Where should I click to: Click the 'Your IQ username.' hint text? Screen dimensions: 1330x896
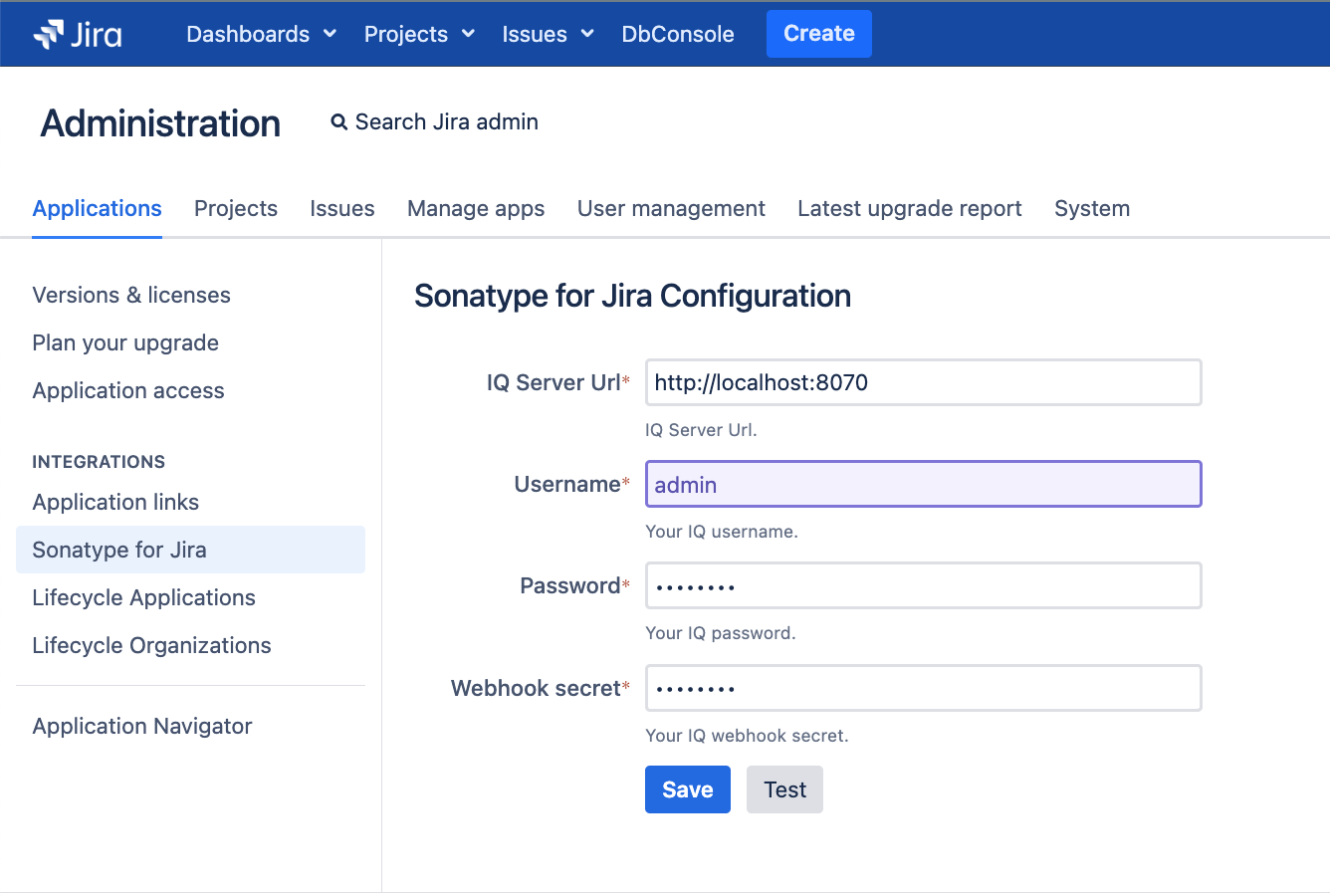click(x=722, y=532)
